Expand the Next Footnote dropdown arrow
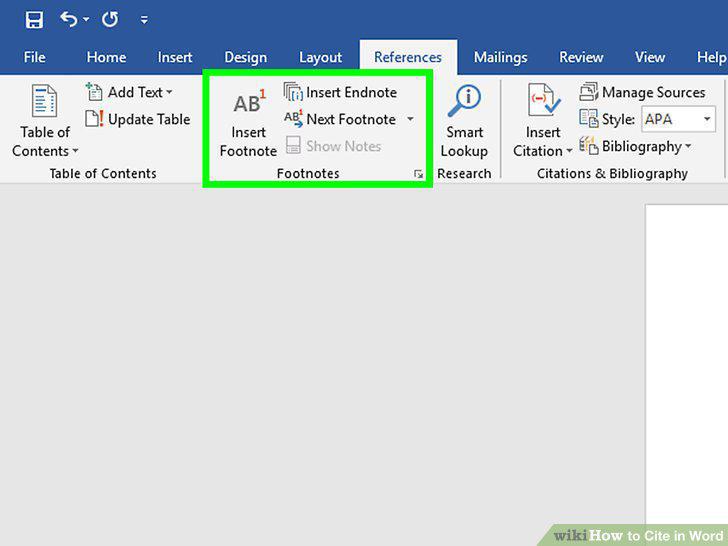The width and height of the screenshot is (728, 546). (410, 119)
